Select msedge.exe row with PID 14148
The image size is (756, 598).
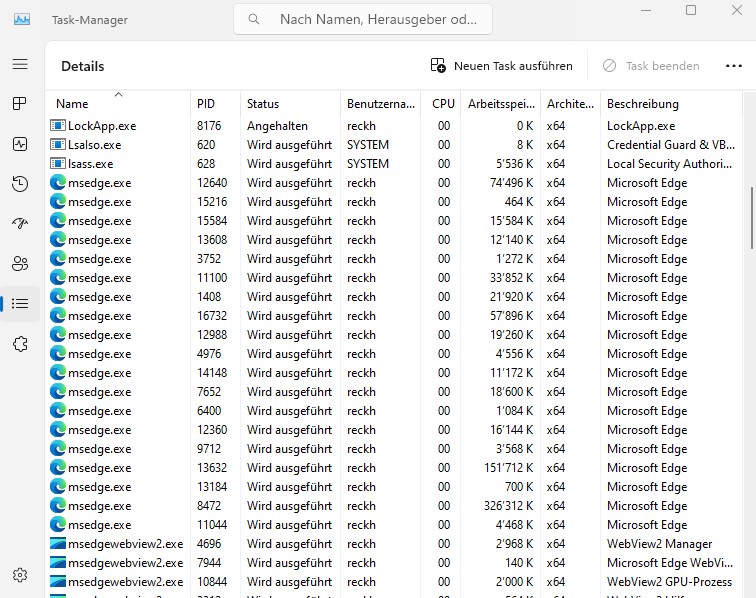394,373
